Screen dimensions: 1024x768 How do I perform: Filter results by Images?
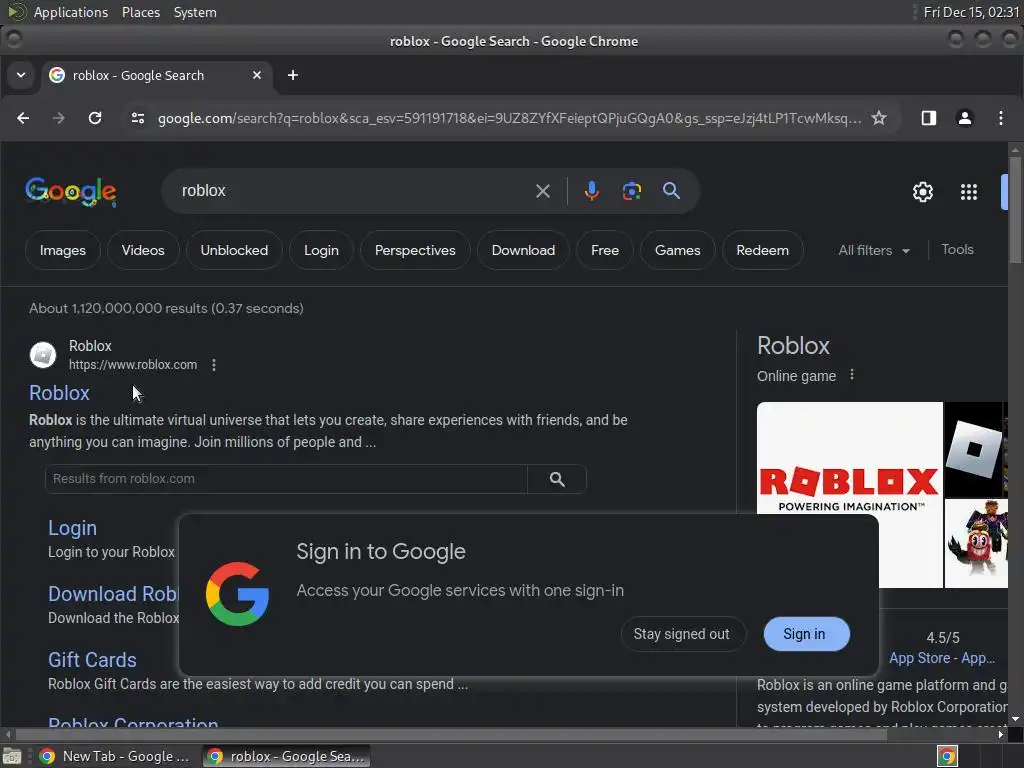coord(63,251)
